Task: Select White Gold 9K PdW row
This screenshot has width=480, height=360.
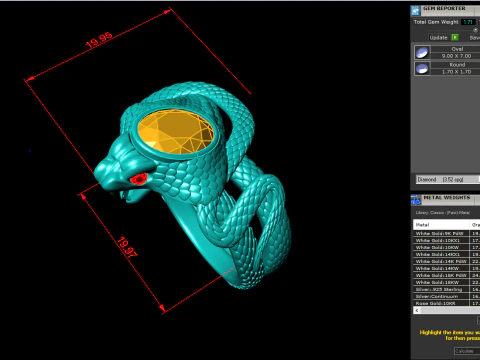Action: (x=441, y=233)
